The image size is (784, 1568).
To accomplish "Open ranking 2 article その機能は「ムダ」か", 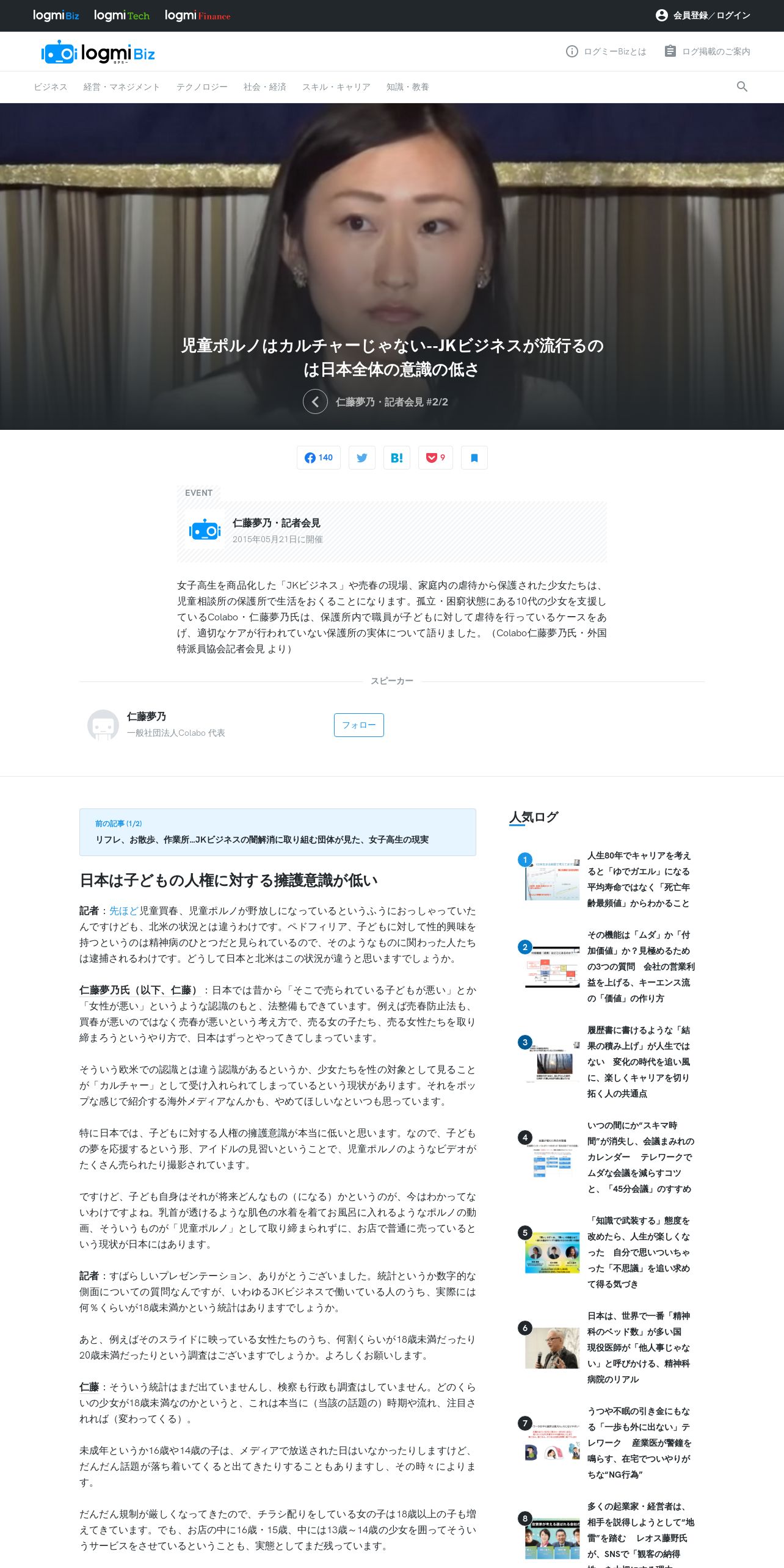I will click(x=641, y=967).
